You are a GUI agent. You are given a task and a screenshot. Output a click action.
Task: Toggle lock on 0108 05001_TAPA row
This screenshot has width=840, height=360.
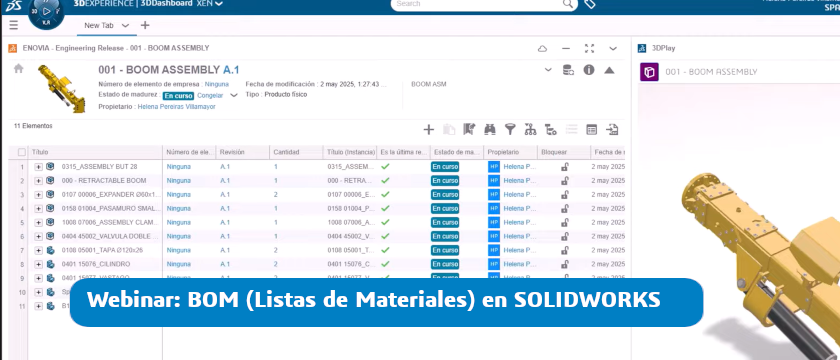565,250
